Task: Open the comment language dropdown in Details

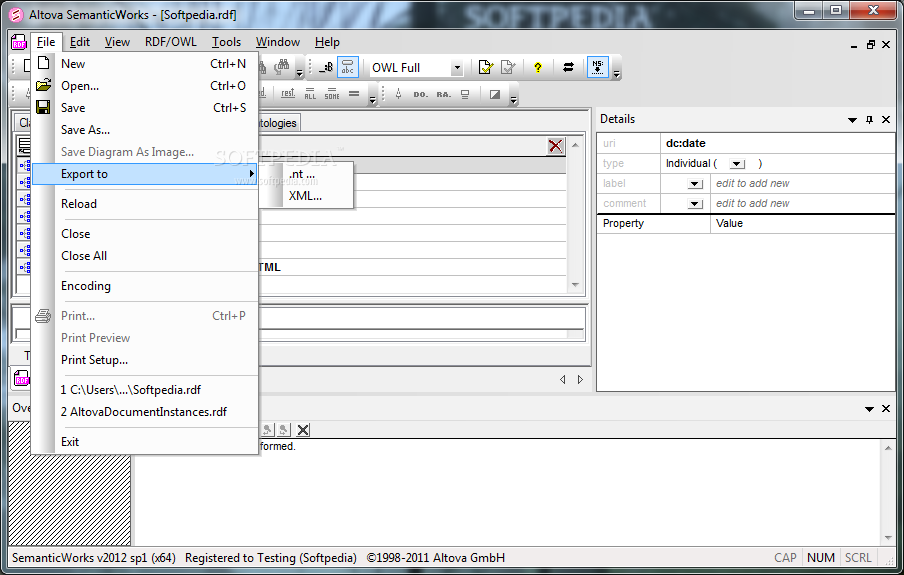Action: (x=695, y=204)
